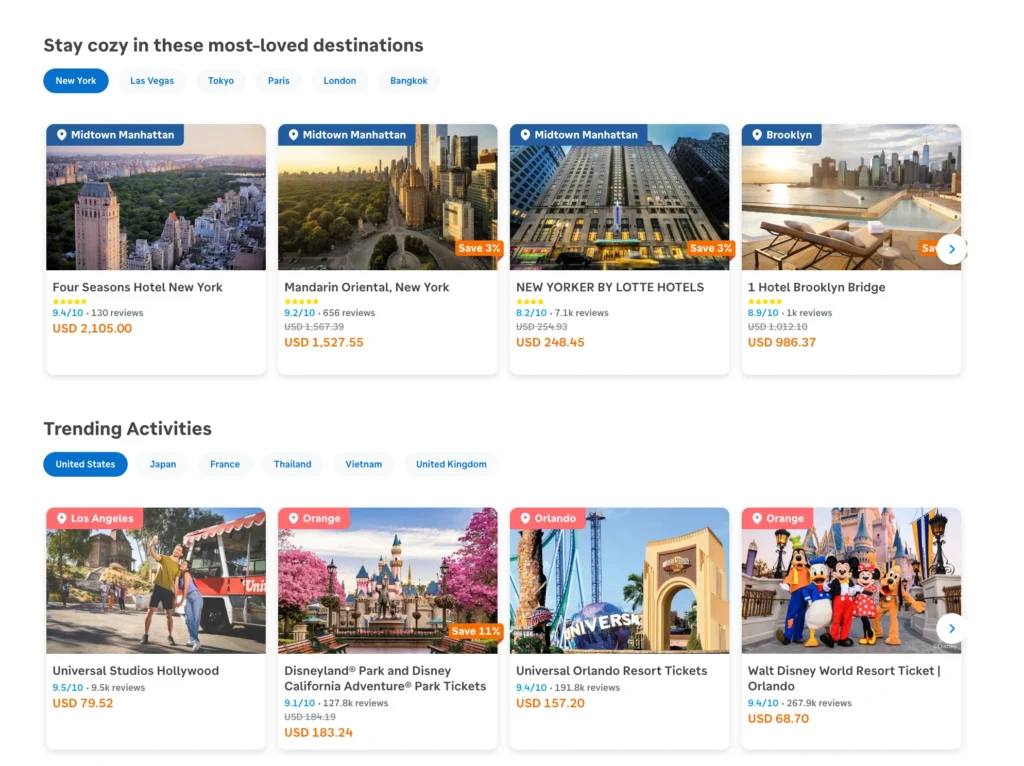Click the price USD 2,105.00
The height and width of the screenshot is (766, 1024).
(92, 328)
